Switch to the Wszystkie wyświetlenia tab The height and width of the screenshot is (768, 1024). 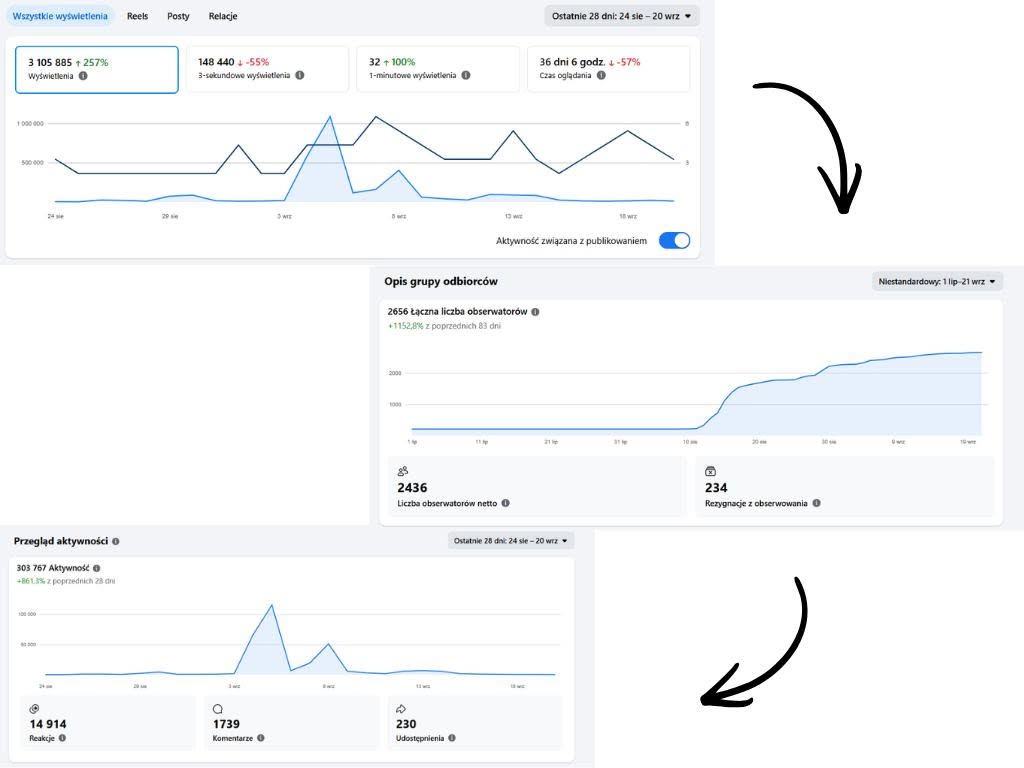click(x=60, y=16)
